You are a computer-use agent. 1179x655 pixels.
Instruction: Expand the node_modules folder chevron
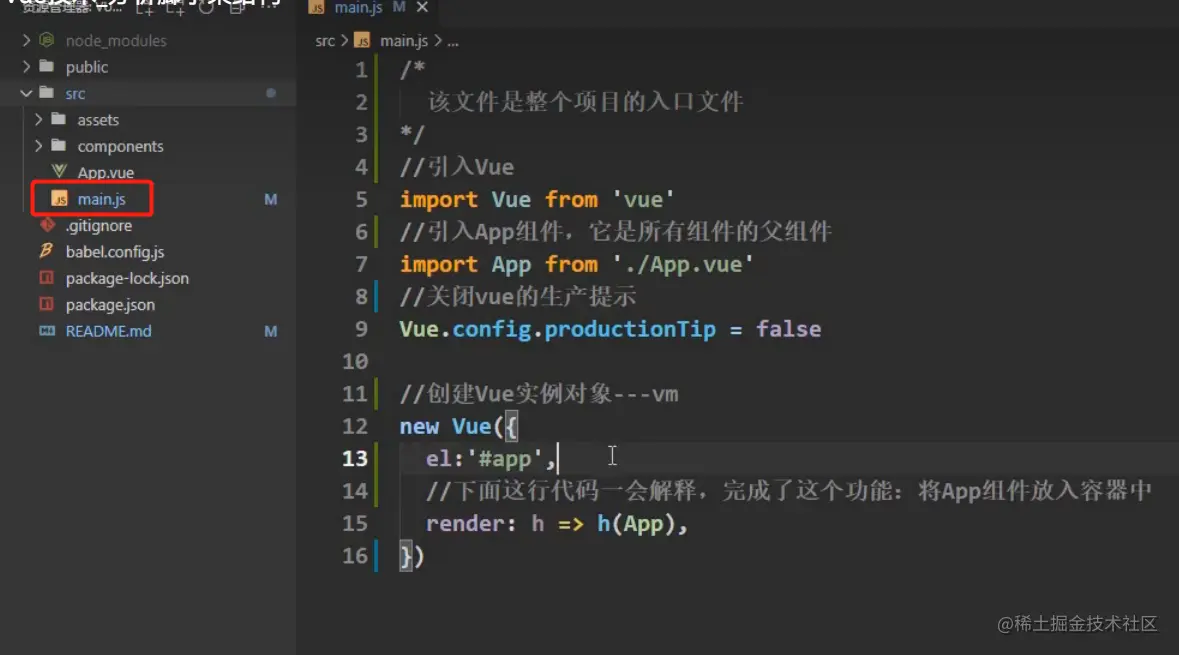click(26, 40)
